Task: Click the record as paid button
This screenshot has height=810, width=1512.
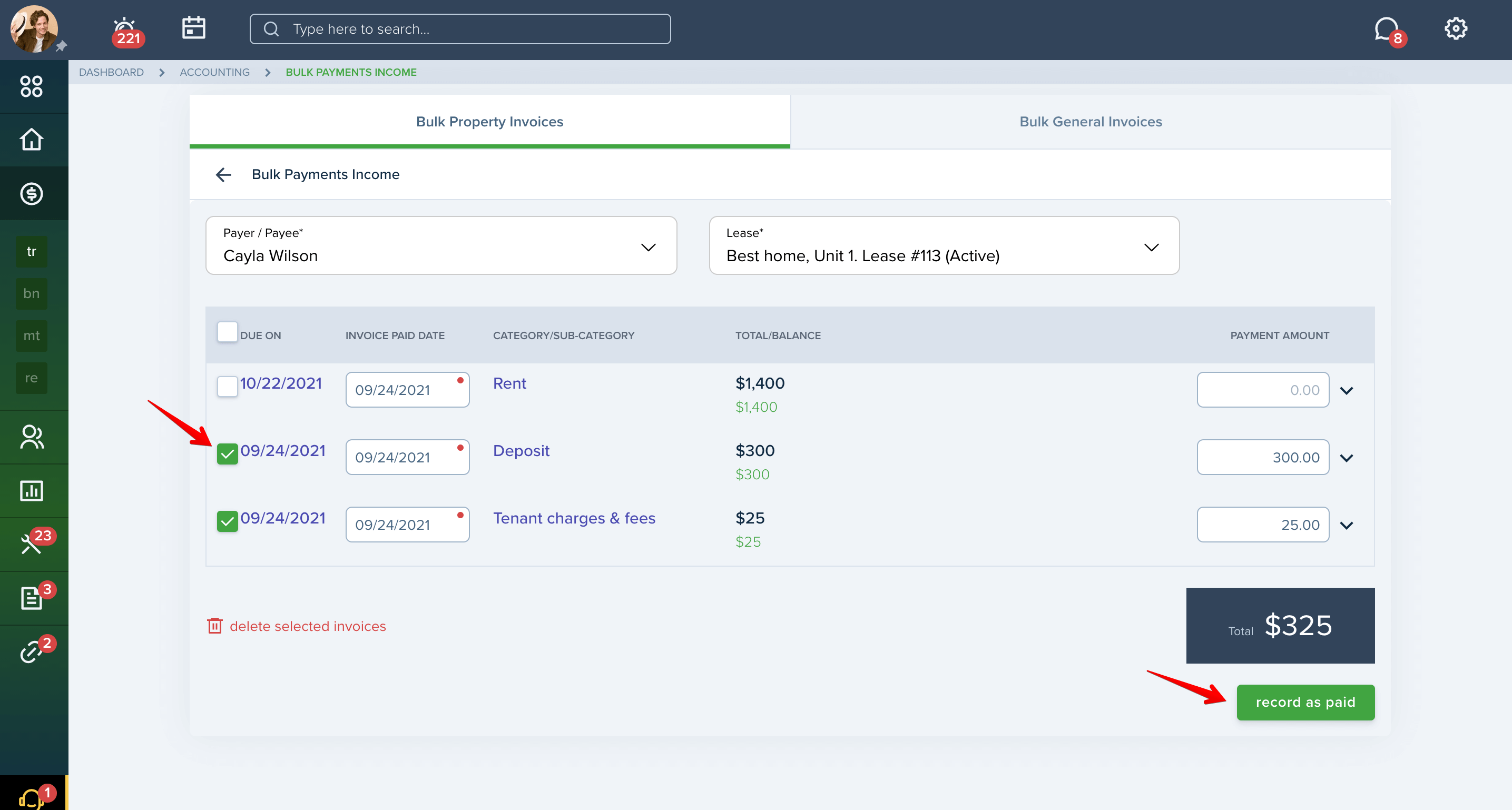Action: [x=1305, y=702]
